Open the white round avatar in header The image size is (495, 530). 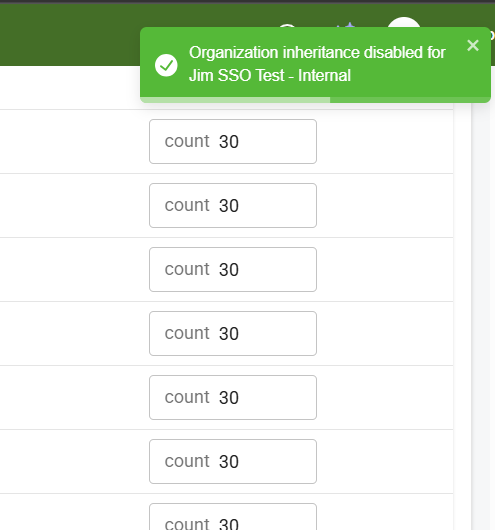point(404,22)
